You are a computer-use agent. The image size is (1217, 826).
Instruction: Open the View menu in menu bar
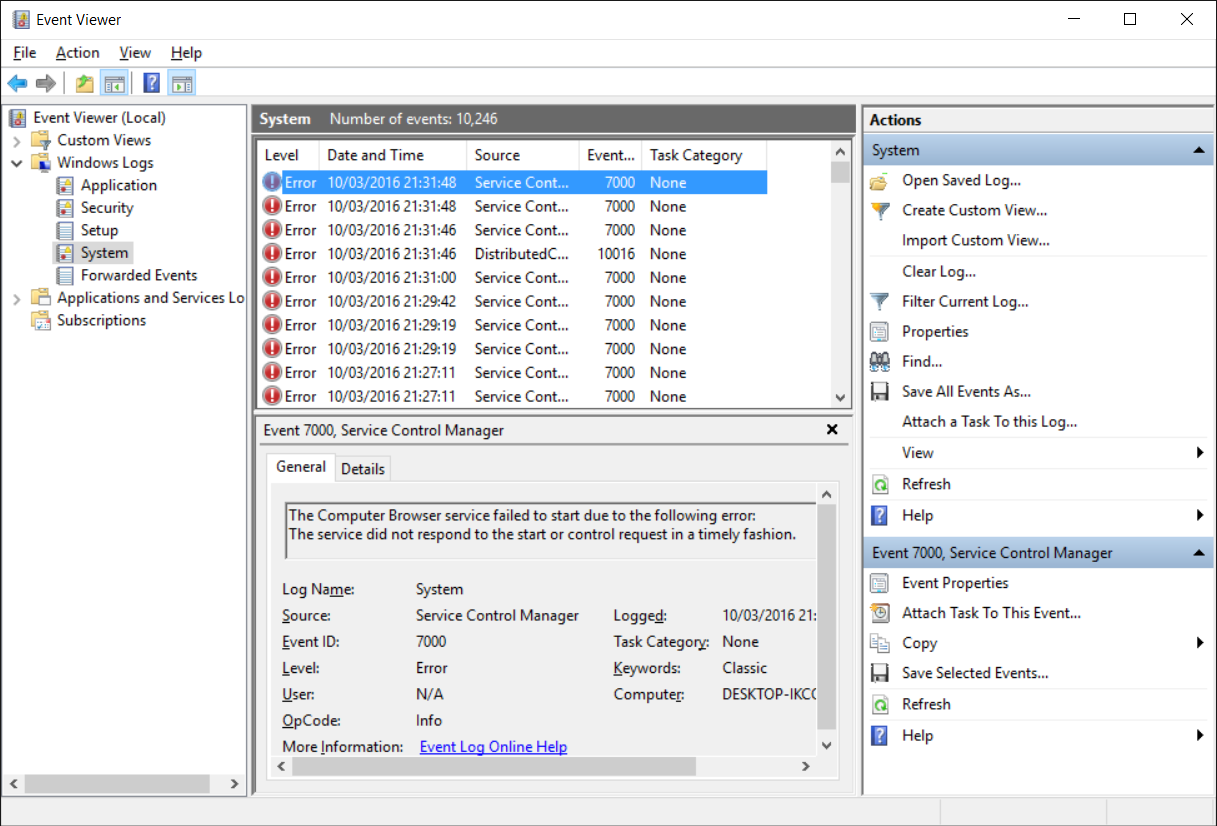coord(135,53)
